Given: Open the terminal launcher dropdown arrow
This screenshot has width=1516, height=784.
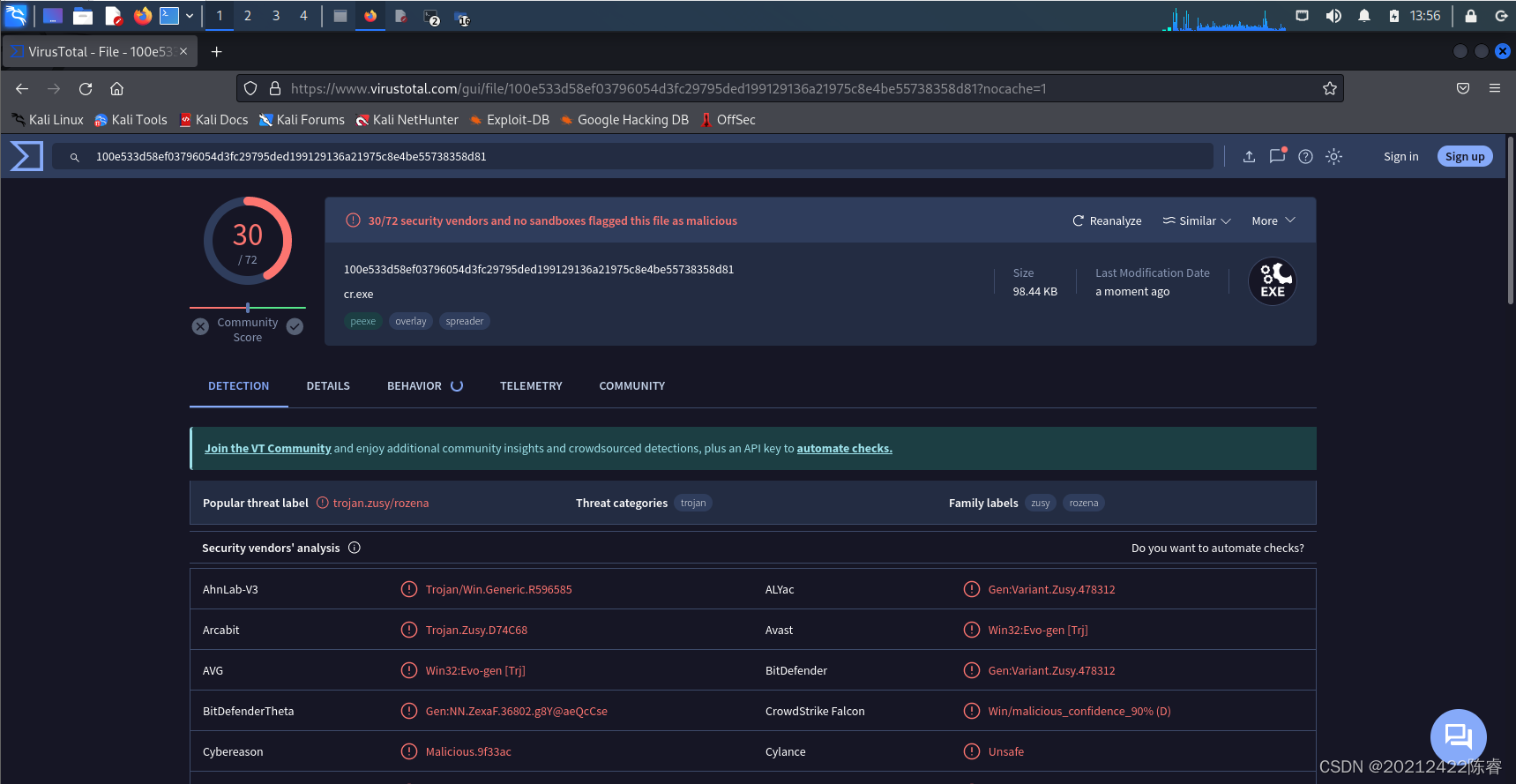Looking at the screenshot, I should (190, 16).
